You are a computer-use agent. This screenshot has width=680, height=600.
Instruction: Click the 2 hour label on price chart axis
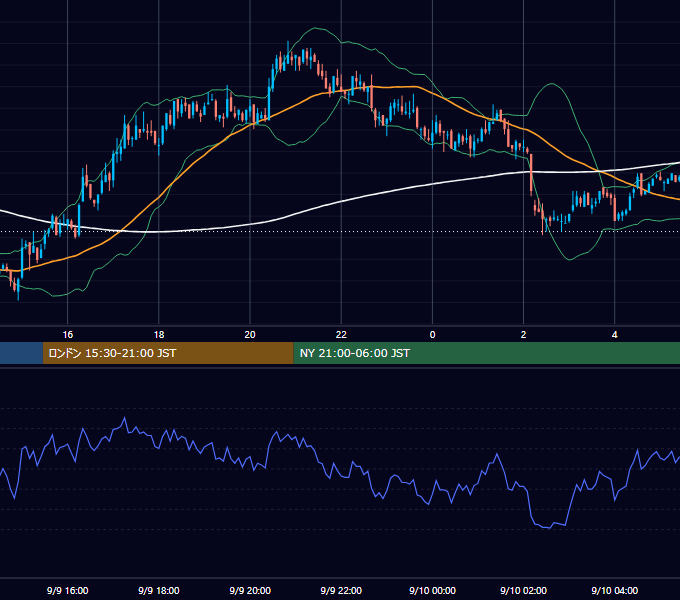[523, 335]
